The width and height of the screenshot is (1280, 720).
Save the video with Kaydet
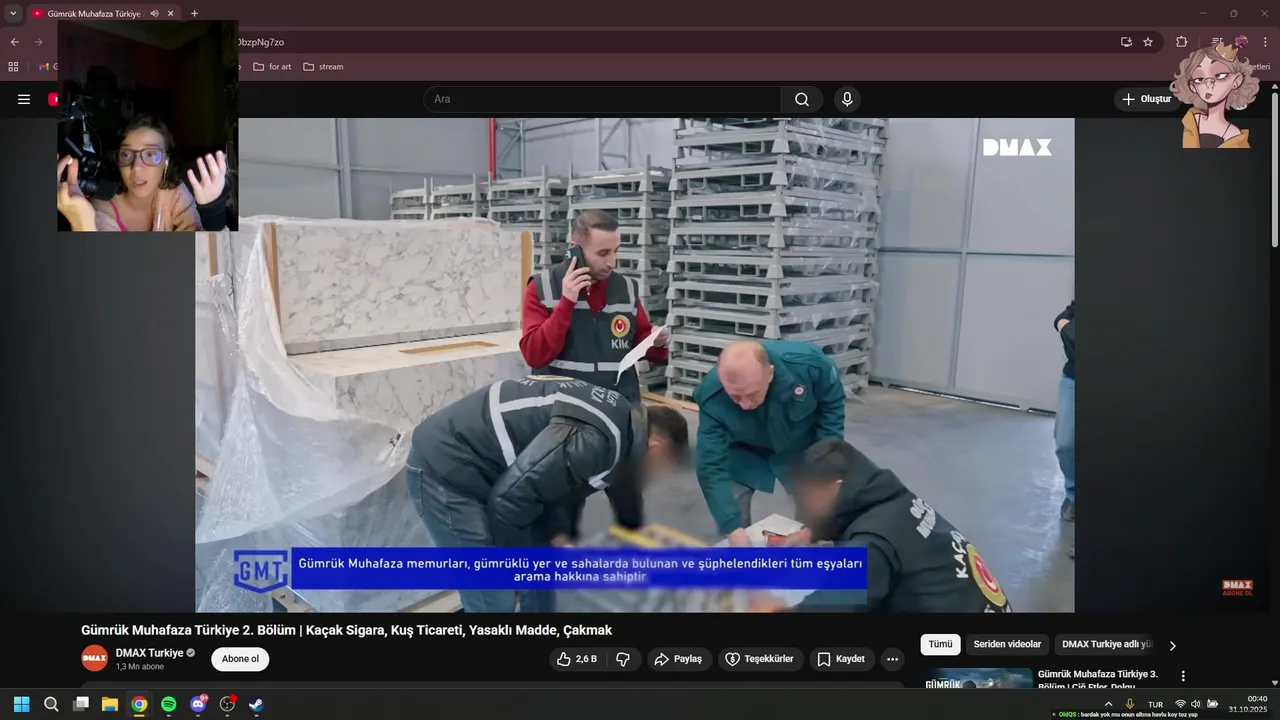coord(841,659)
